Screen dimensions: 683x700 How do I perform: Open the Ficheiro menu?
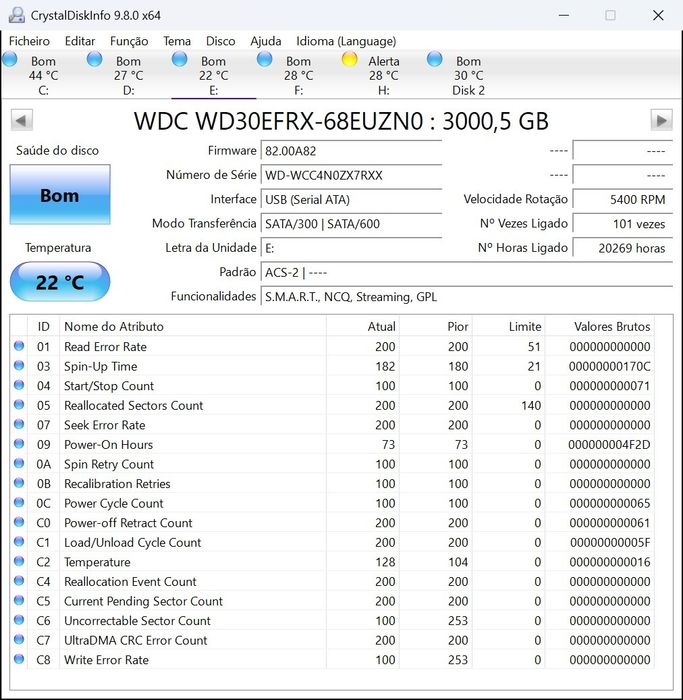tap(29, 41)
